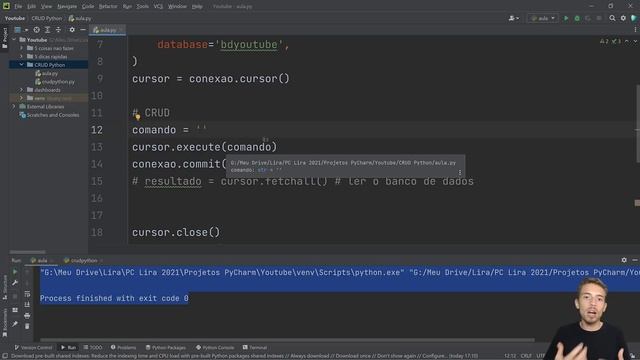640x360 pixels.
Task: Open the Python Packages tool window
Action: 166,347
